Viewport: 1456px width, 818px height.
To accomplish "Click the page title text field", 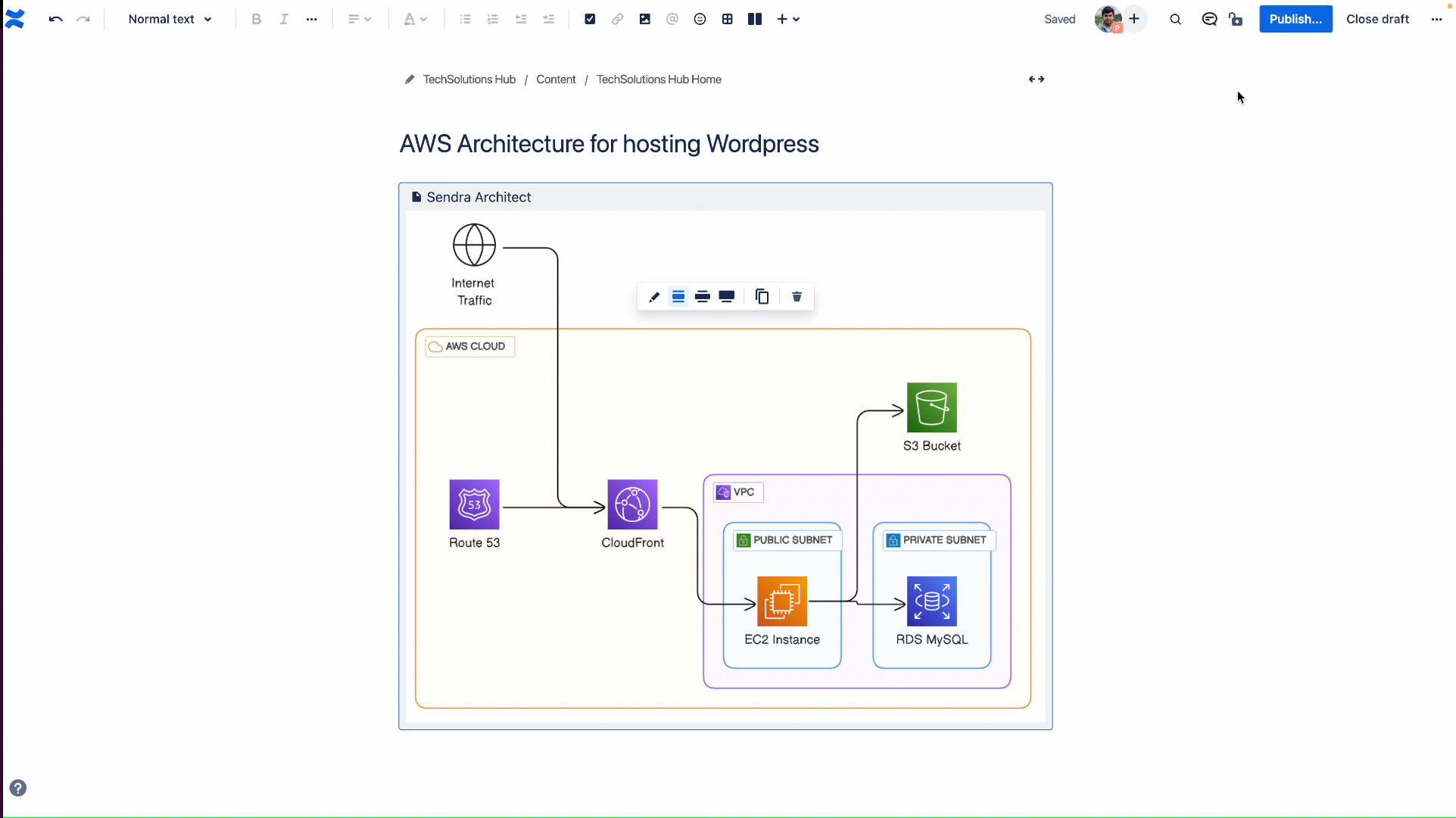I will pyautogui.click(x=609, y=144).
